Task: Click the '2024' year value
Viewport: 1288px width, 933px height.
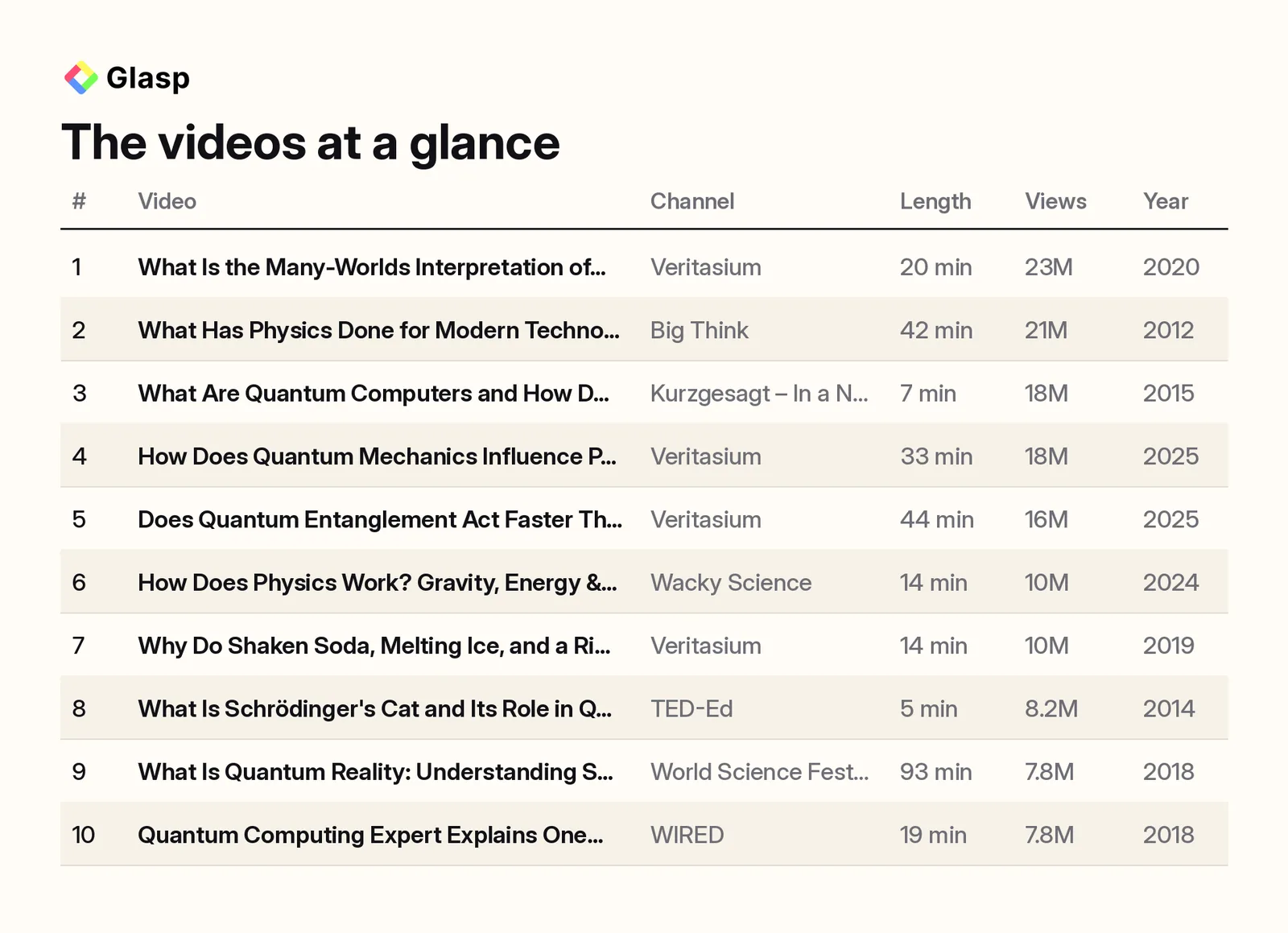Action: tap(1171, 583)
